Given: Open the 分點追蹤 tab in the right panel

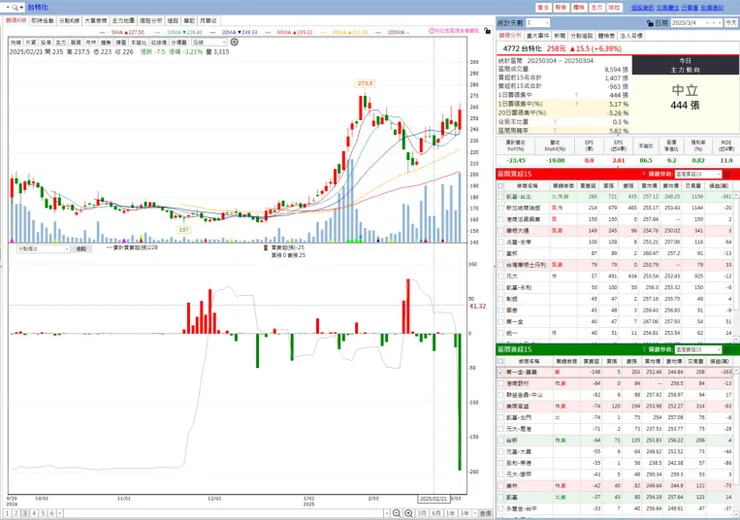Looking at the screenshot, I should click(581, 36).
